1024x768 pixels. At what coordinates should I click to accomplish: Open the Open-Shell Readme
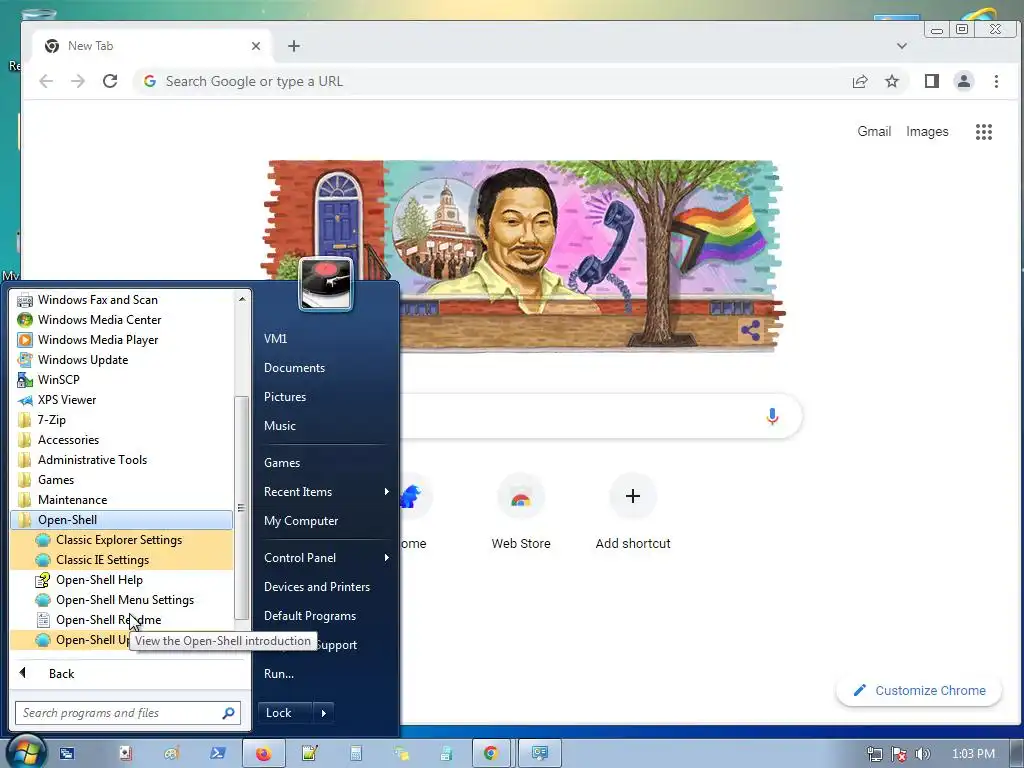tap(122, 620)
